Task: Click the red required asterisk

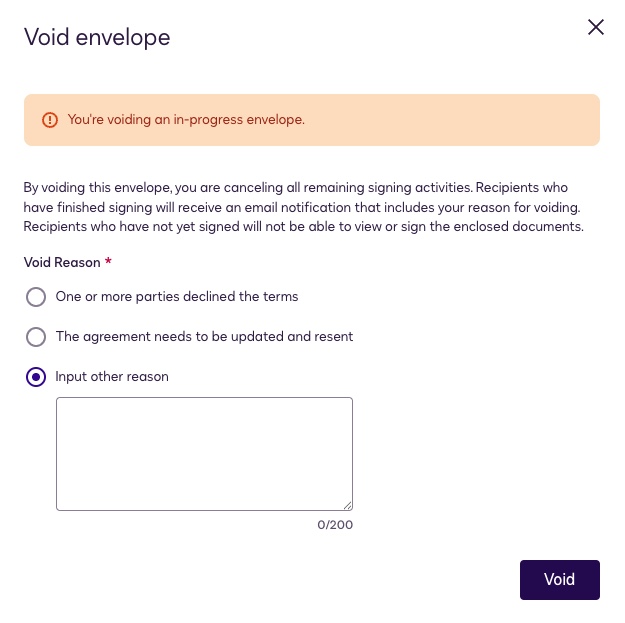Action: click(108, 261)
